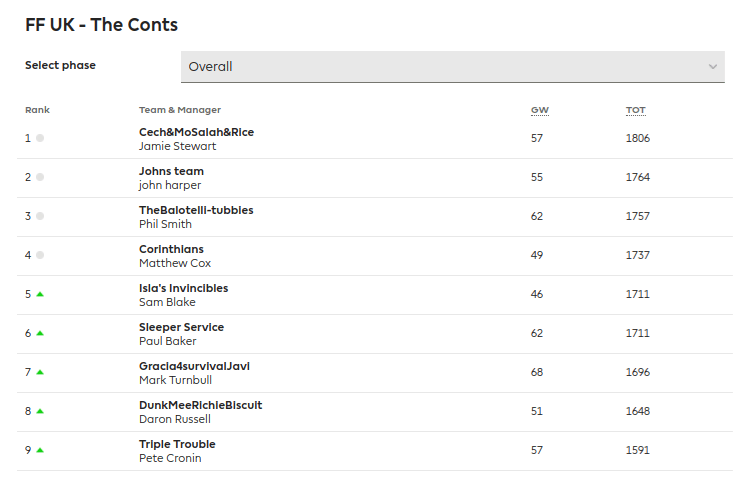Click green up arrow beside rank 6
Viewport: 744px width, 494px height.
point(40,333)
